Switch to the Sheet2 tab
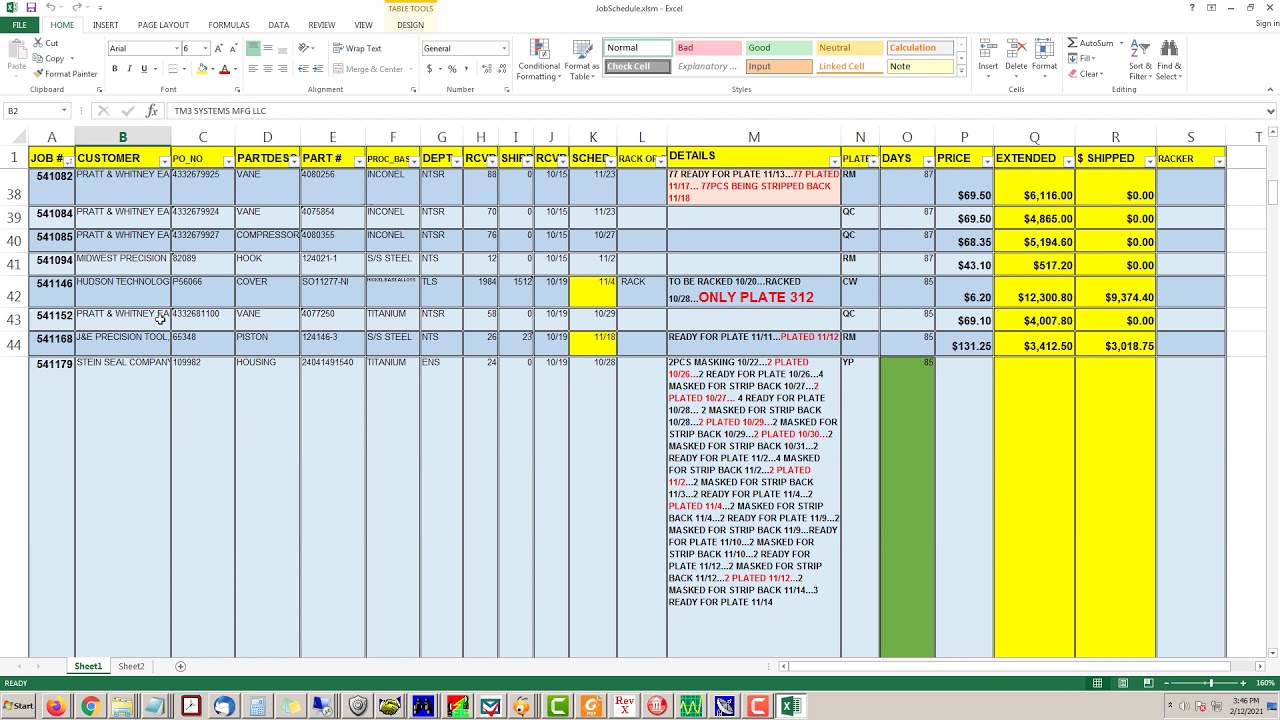The image size is (1280, 720). pos(131,666)
